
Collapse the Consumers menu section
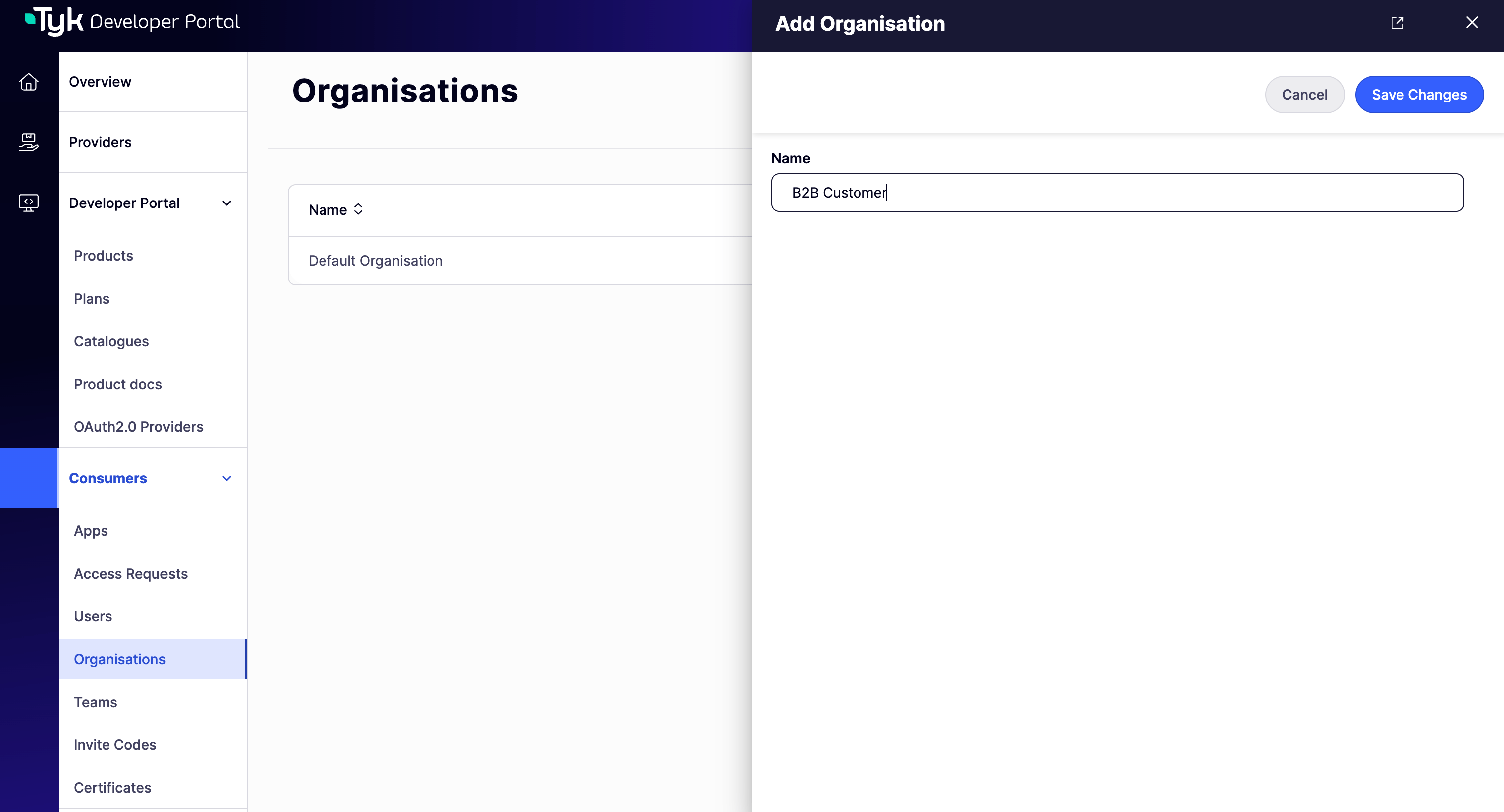pos(227,478)
